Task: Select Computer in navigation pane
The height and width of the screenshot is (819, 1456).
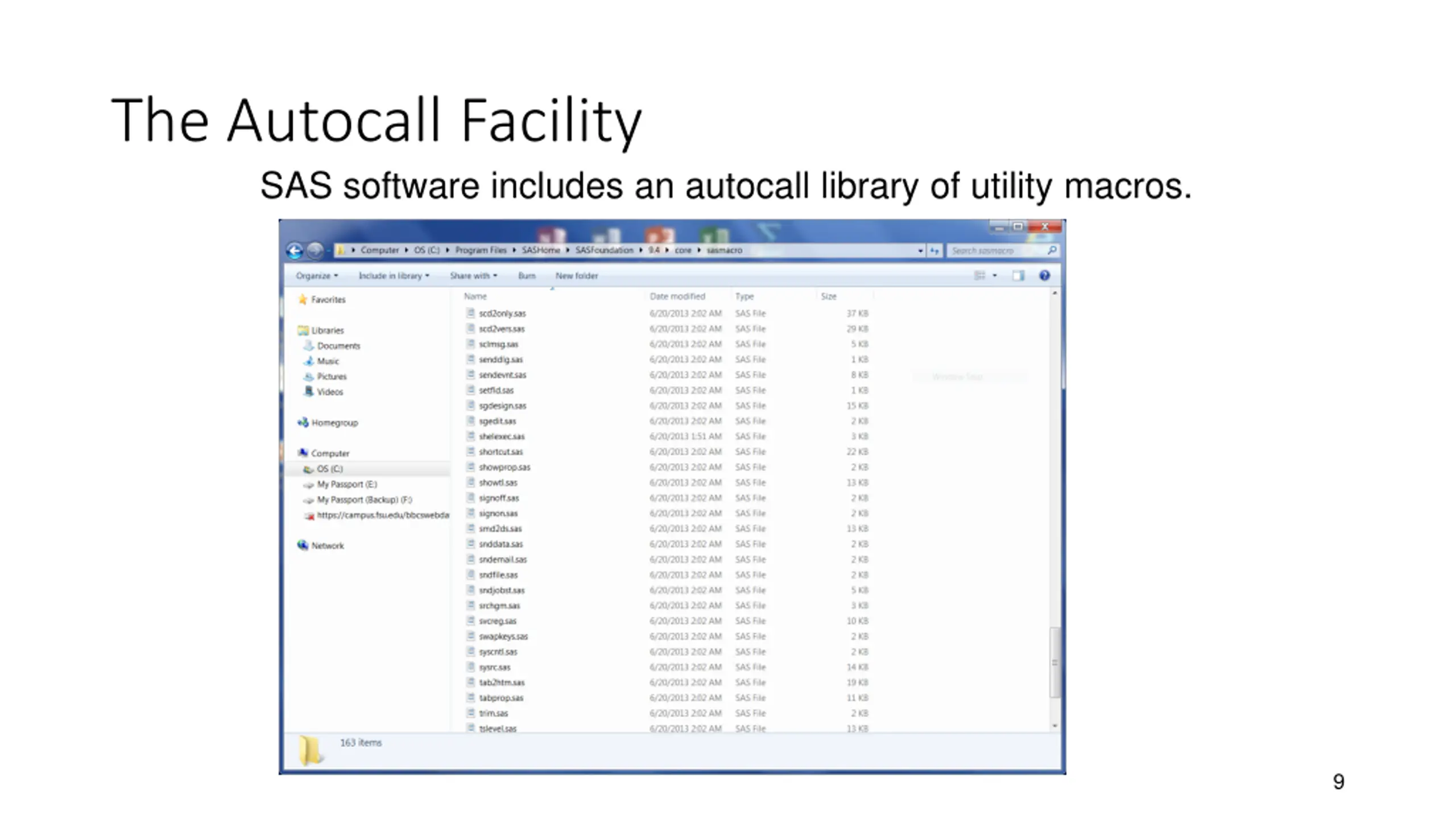Action: click(x=330, y=453)
